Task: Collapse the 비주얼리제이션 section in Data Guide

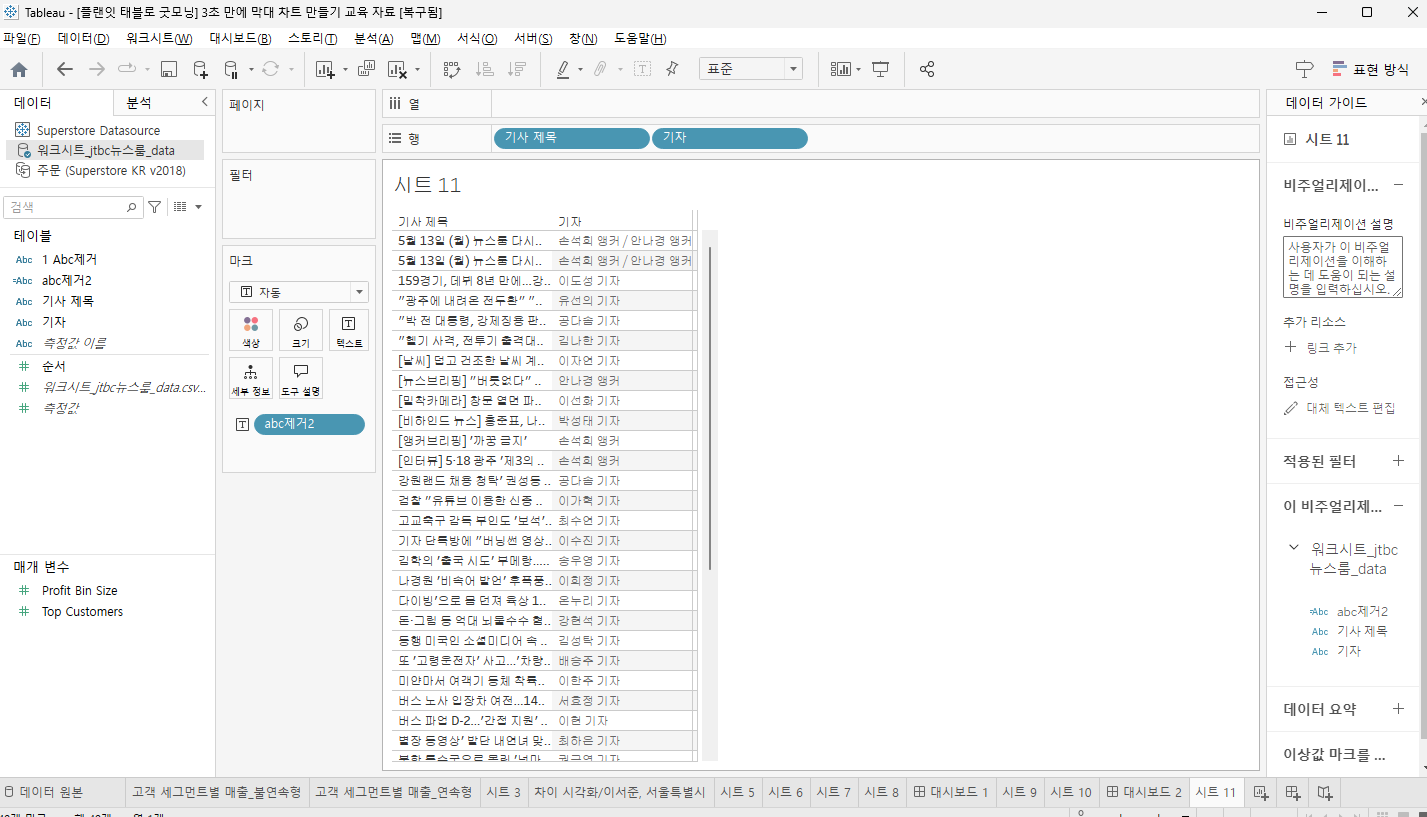Action: pyautogui.click(x=1398, y=185)
